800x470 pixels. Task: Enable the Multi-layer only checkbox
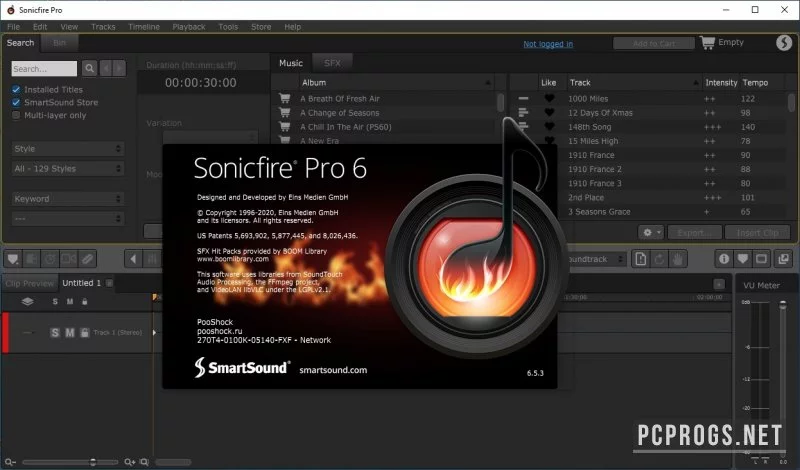(16, 115)
